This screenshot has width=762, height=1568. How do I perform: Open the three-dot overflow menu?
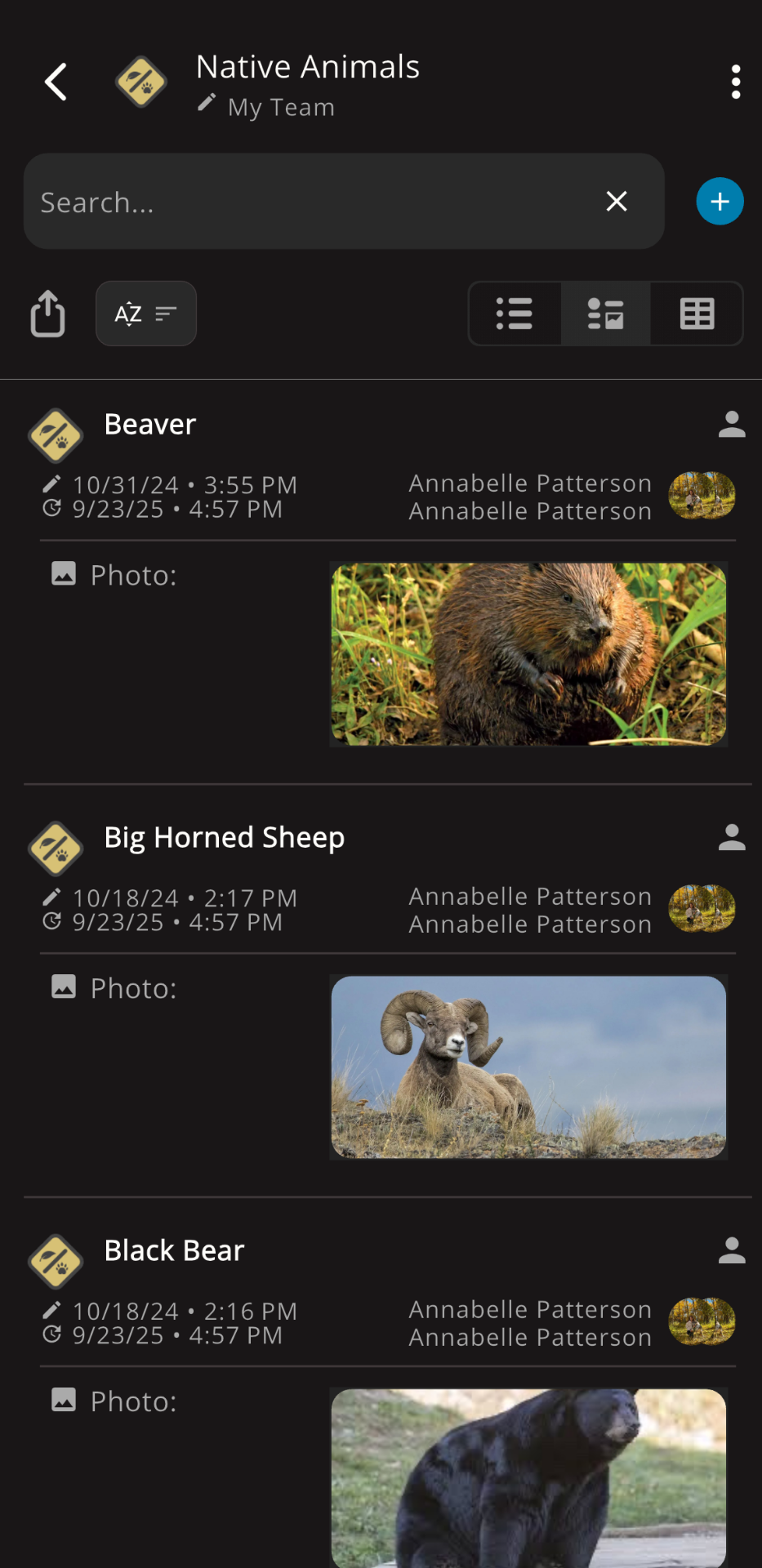(x=736, y=82)
